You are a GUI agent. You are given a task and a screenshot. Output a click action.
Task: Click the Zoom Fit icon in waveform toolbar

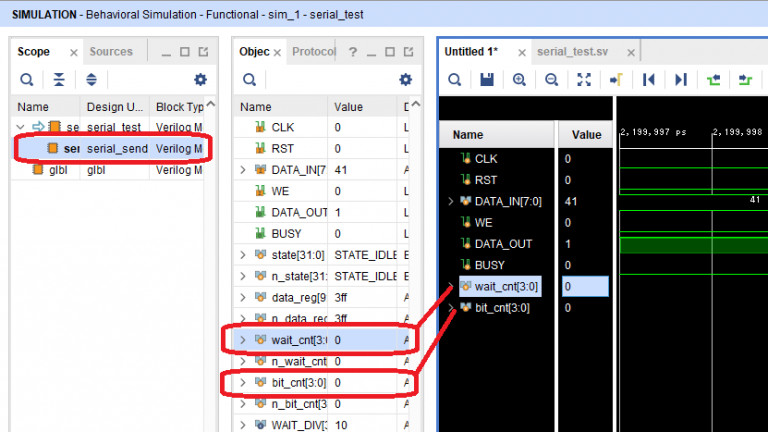583,80
